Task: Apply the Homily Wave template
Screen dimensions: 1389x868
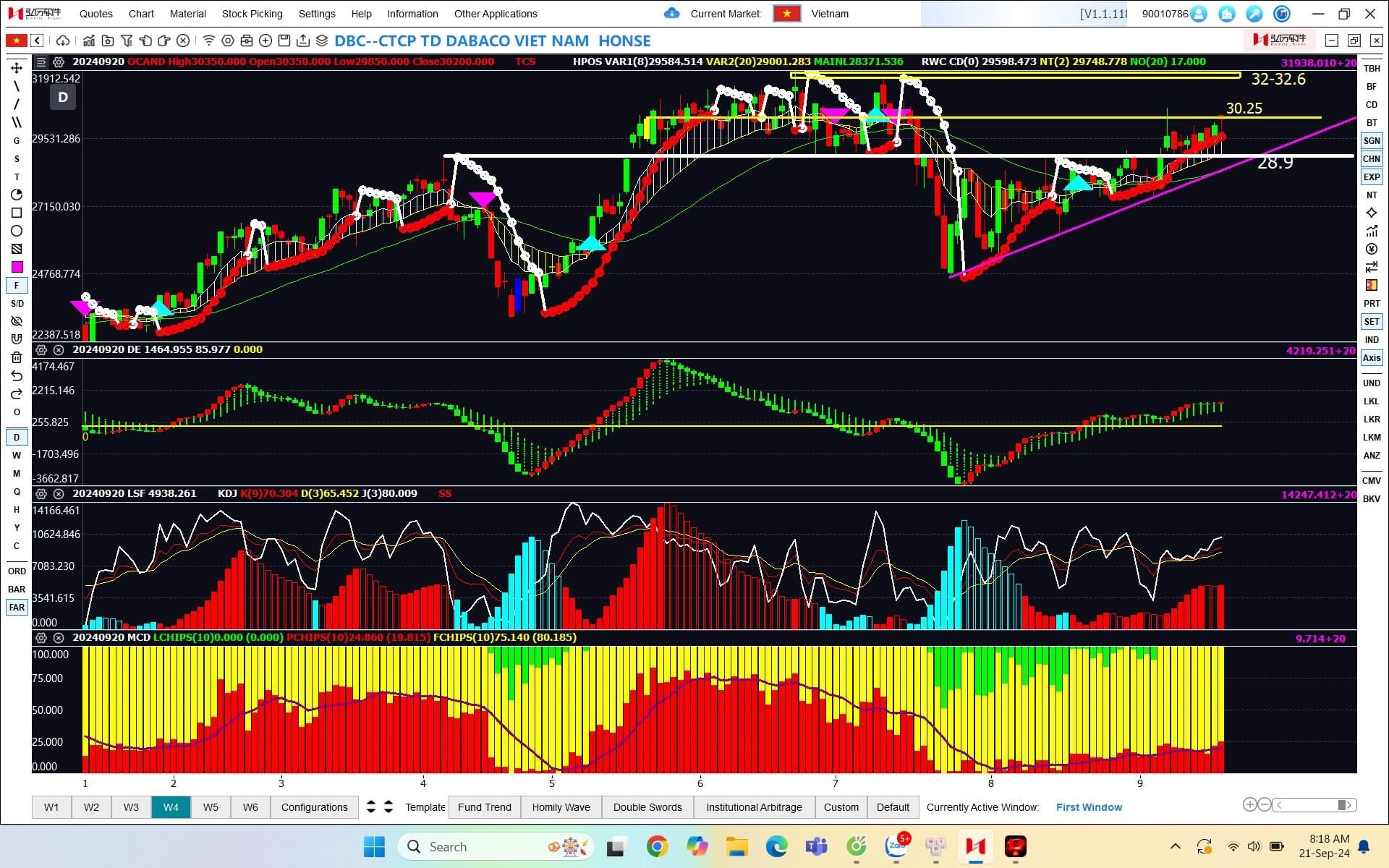Action: [x=561, y=807]
